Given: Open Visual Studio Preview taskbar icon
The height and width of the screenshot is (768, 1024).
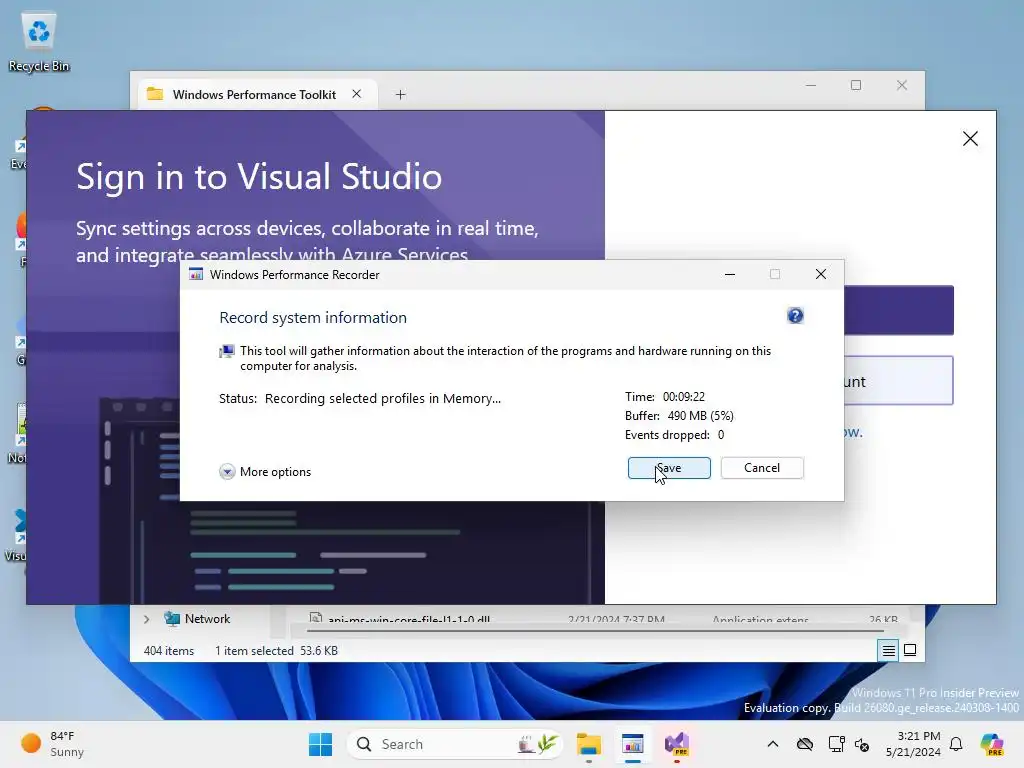Looking at the screenshot, I should pyautogui.click(x=677, y=744).
